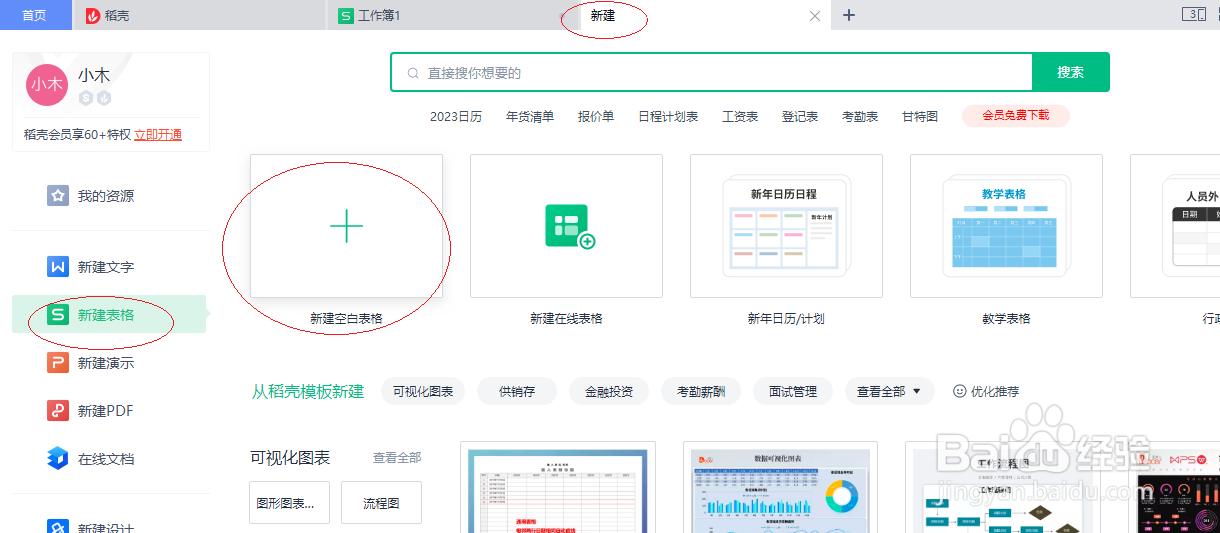
Task: Click the 我的资源 label
Action: click(106, 196)
